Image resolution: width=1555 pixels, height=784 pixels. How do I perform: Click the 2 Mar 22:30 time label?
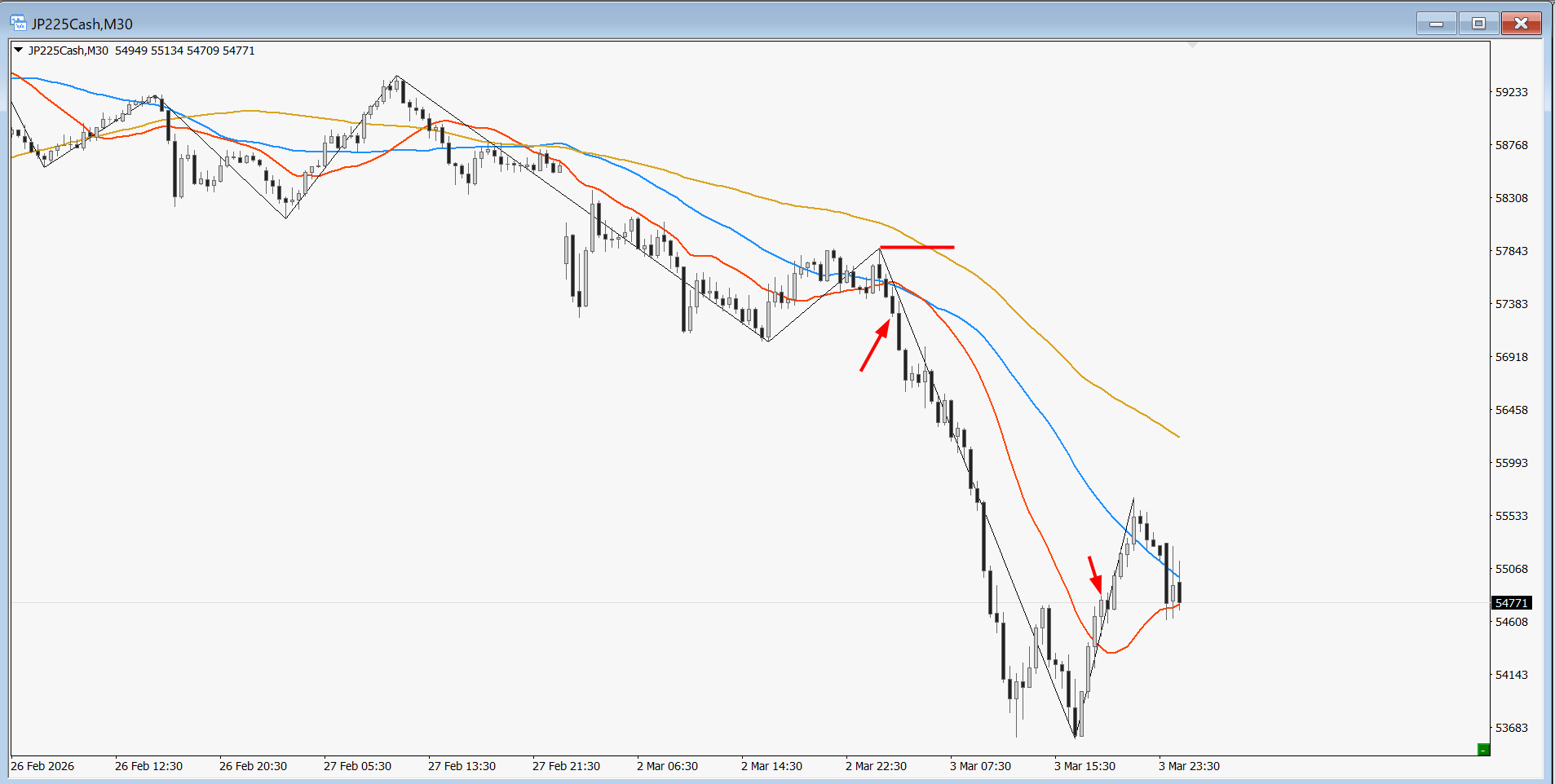[876, 766]
